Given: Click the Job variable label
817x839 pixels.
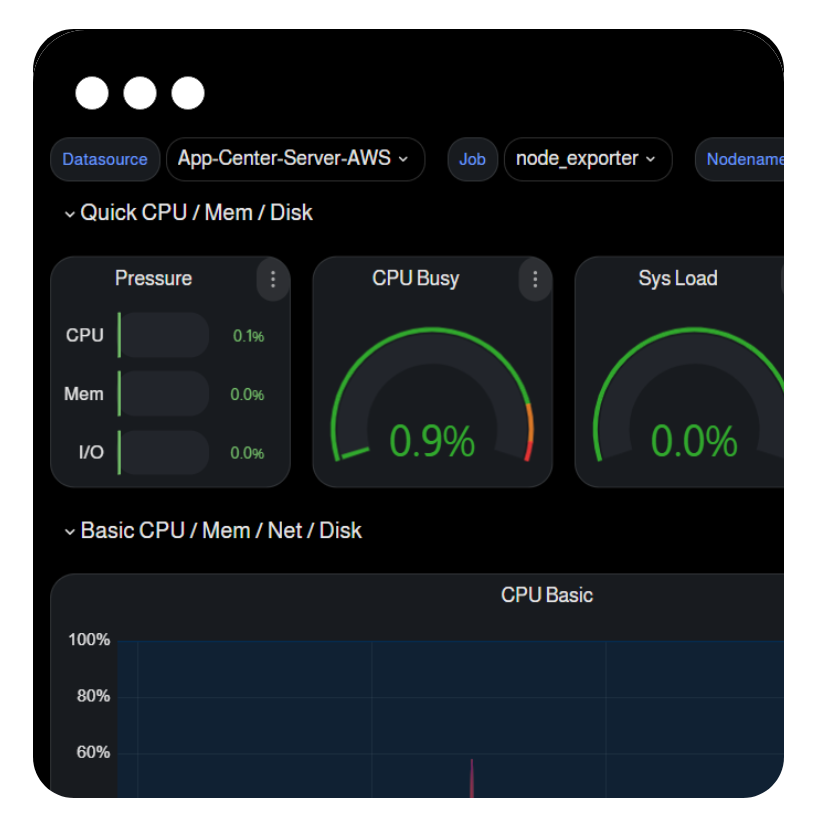Looking at the screenshot, I should tap(472, 159).
